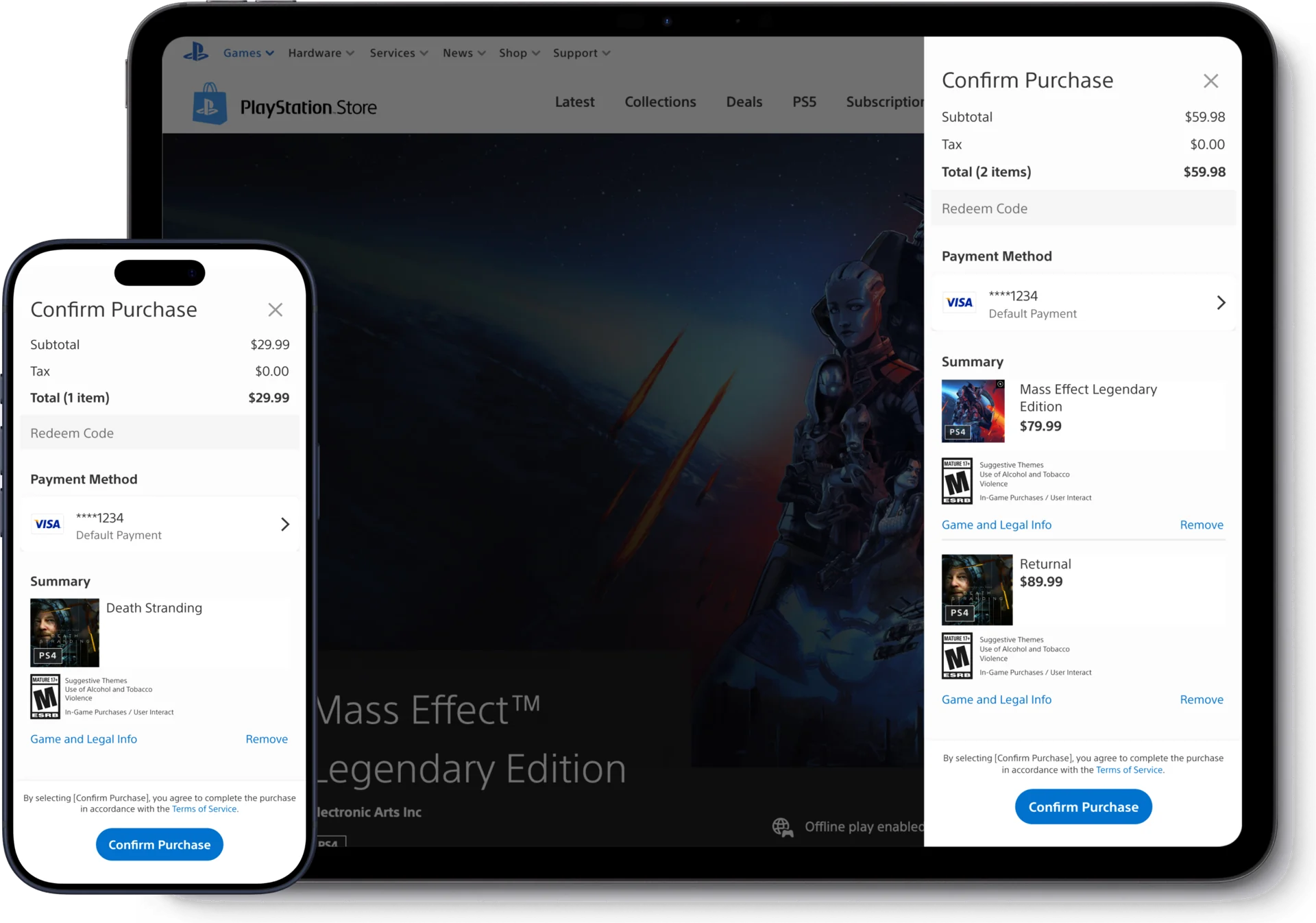The height and width of the screenshot is (923, 1316).
Task: Click Death Stranding cover thumbnail on phone
Action: pos(64,633)
